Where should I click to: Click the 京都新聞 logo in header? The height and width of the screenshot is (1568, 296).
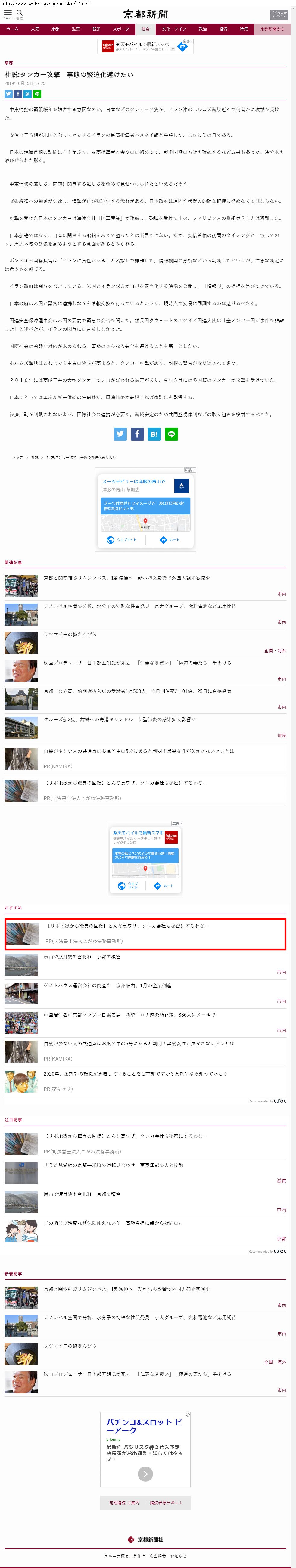tap(145, 14)
